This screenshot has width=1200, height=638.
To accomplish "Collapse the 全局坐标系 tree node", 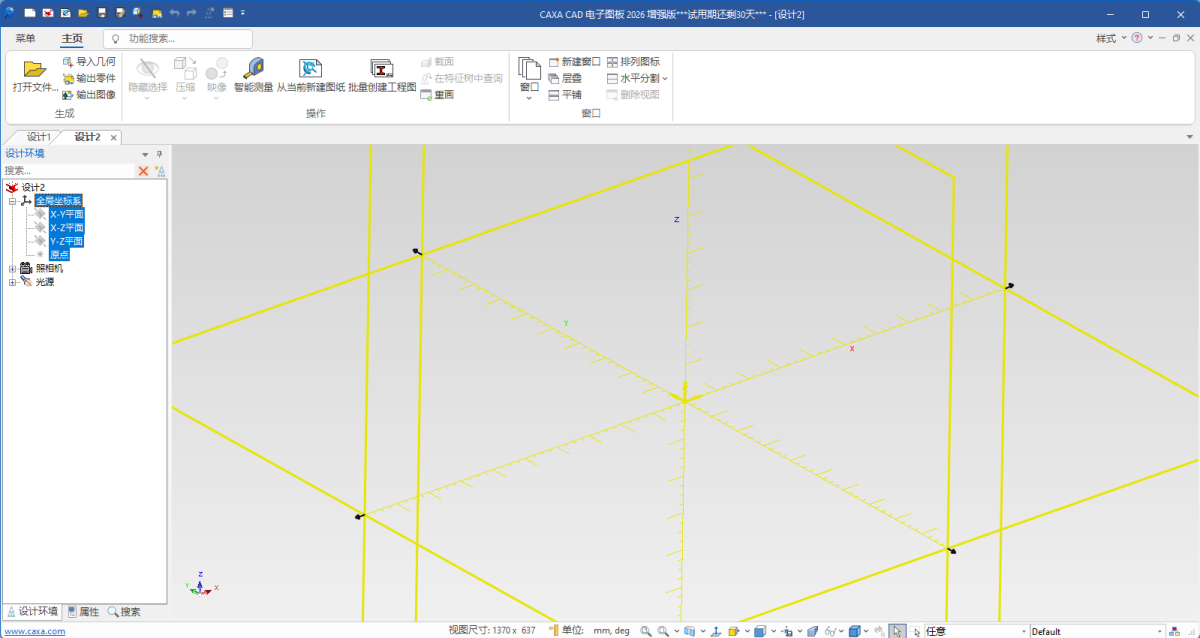I will coord(13,201).
